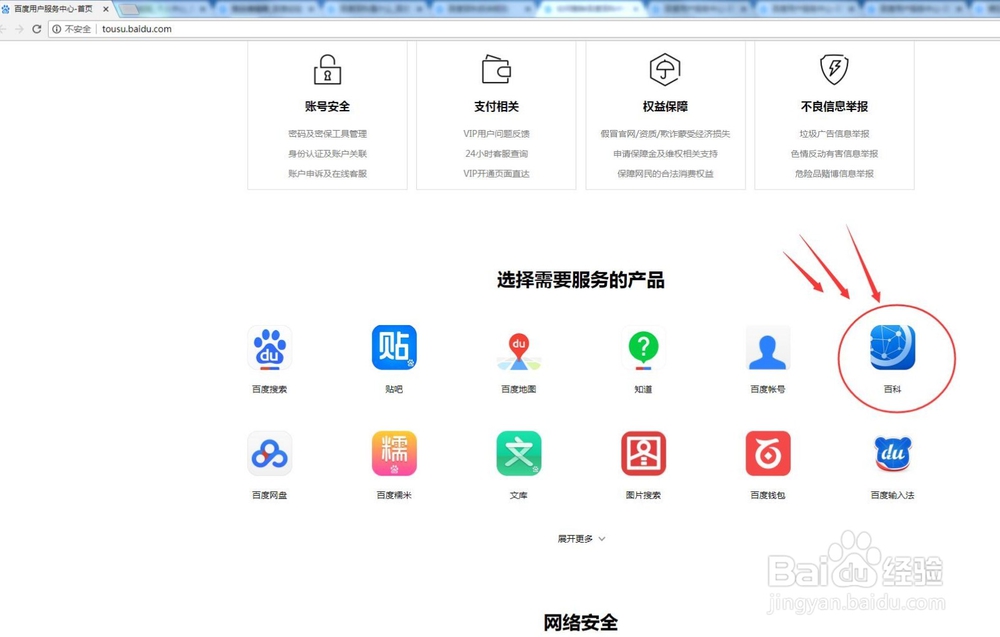Choose the 知道 question mark icon

[643, 349]
